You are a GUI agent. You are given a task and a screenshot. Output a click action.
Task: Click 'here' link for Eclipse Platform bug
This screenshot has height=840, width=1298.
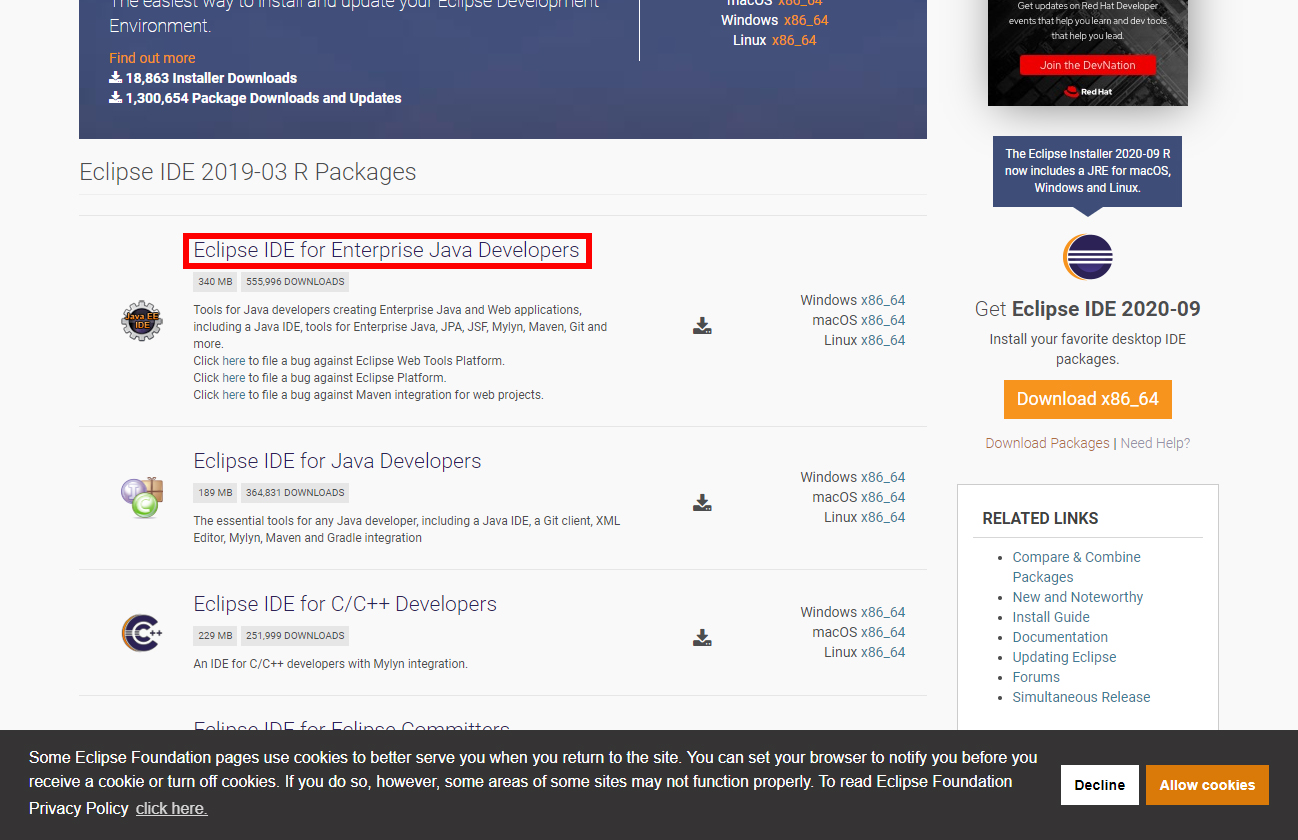point(233,378)
